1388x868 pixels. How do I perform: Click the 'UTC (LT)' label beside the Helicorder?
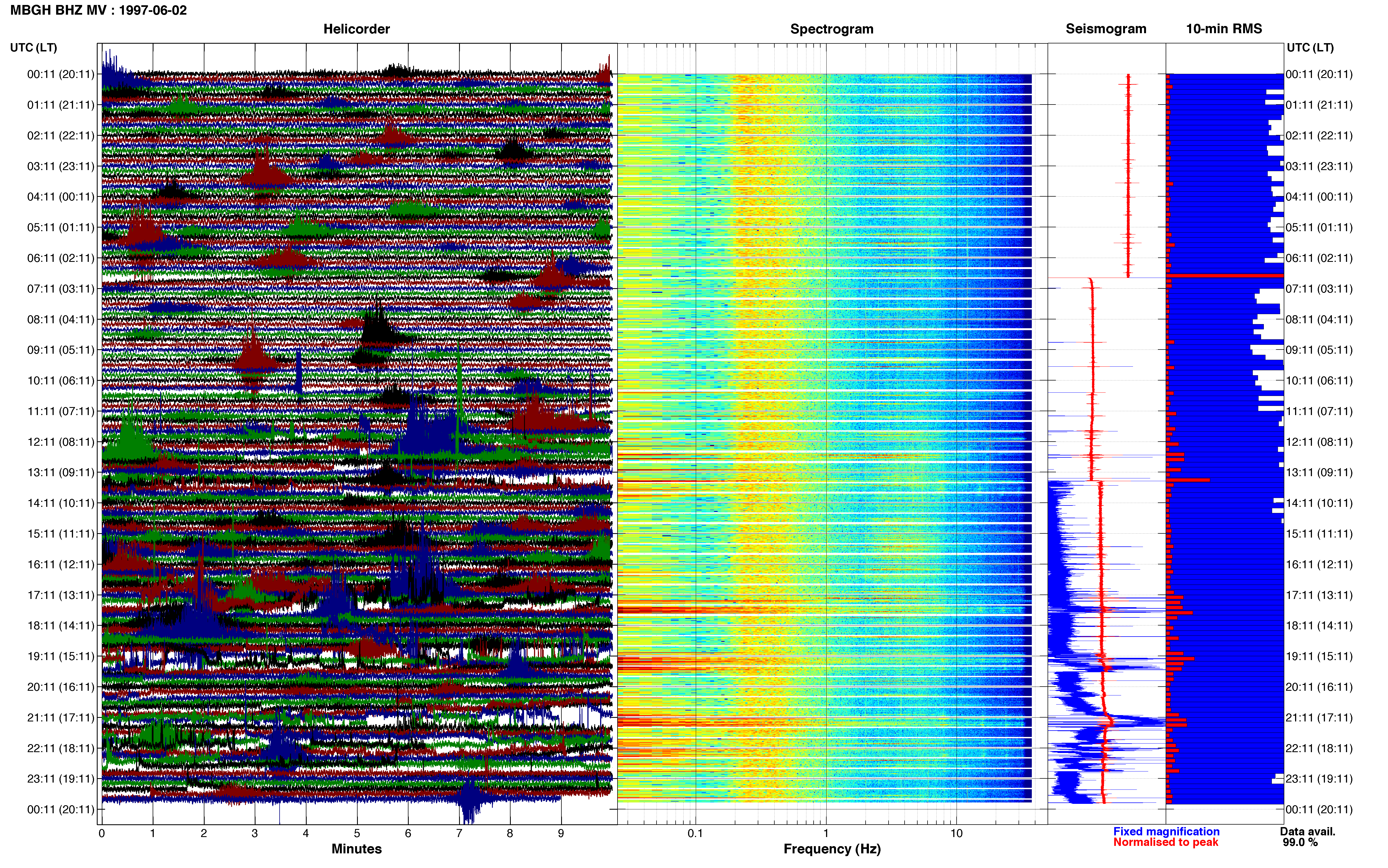pyautogui.click(x=34, y=48)
